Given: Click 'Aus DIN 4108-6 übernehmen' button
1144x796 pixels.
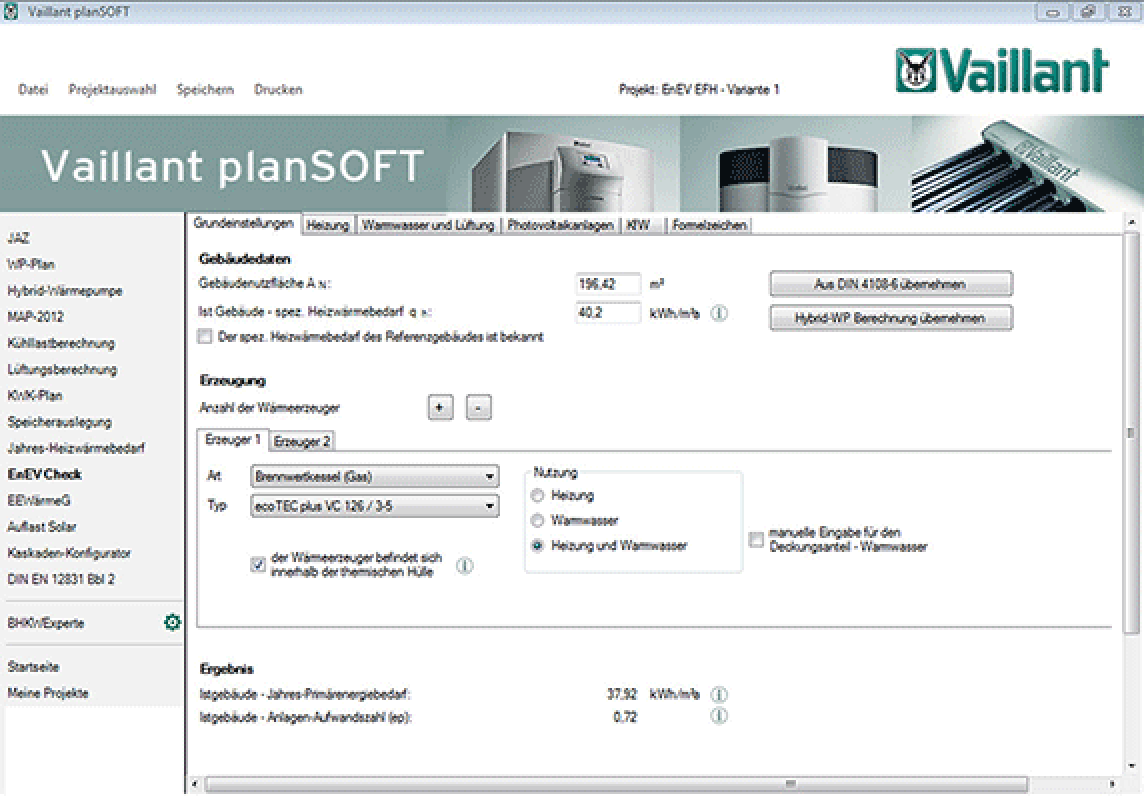Looking at the screenshot, I should [x=891, y=284].
